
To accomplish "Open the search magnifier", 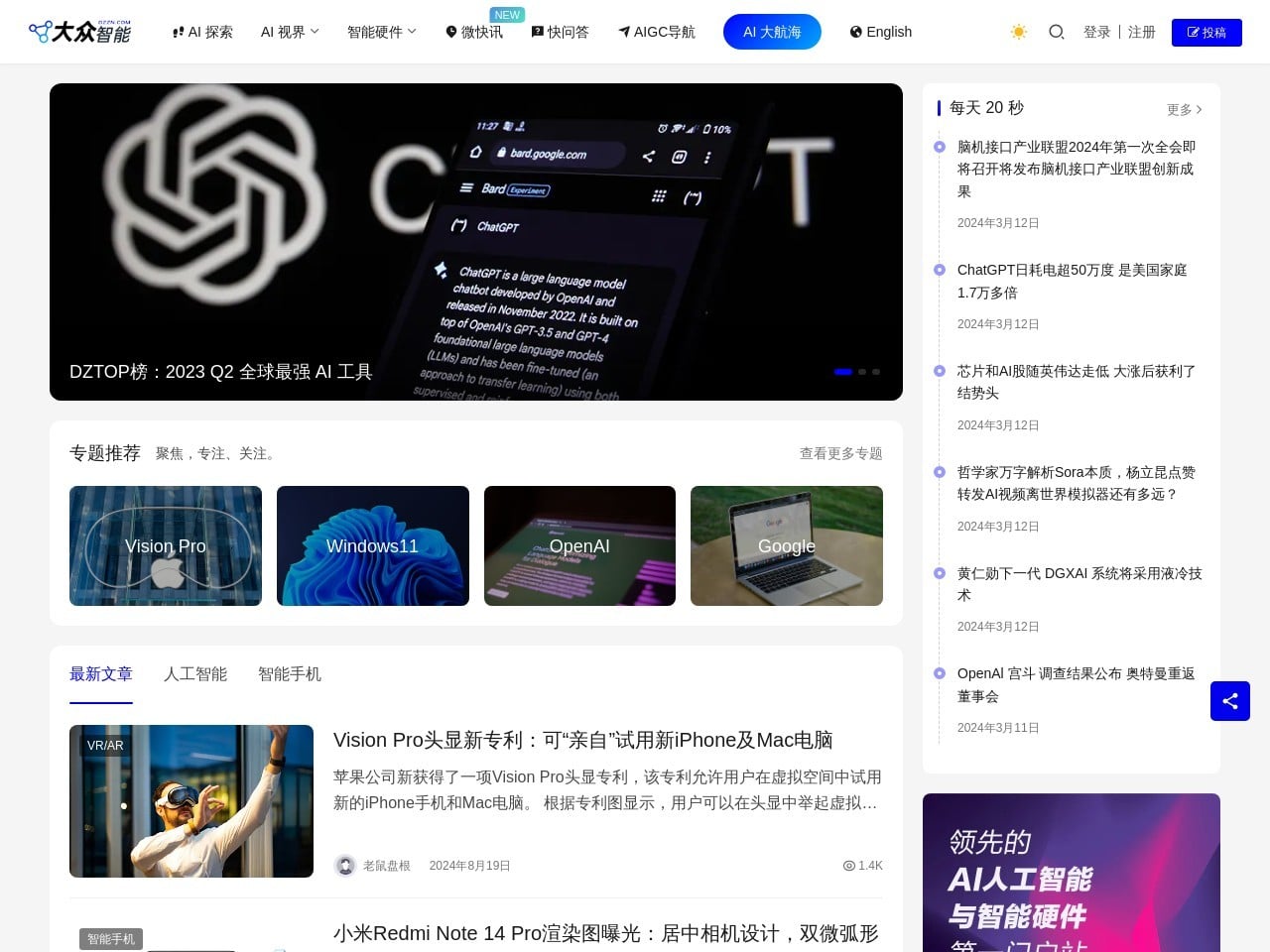I will 1056,32.
